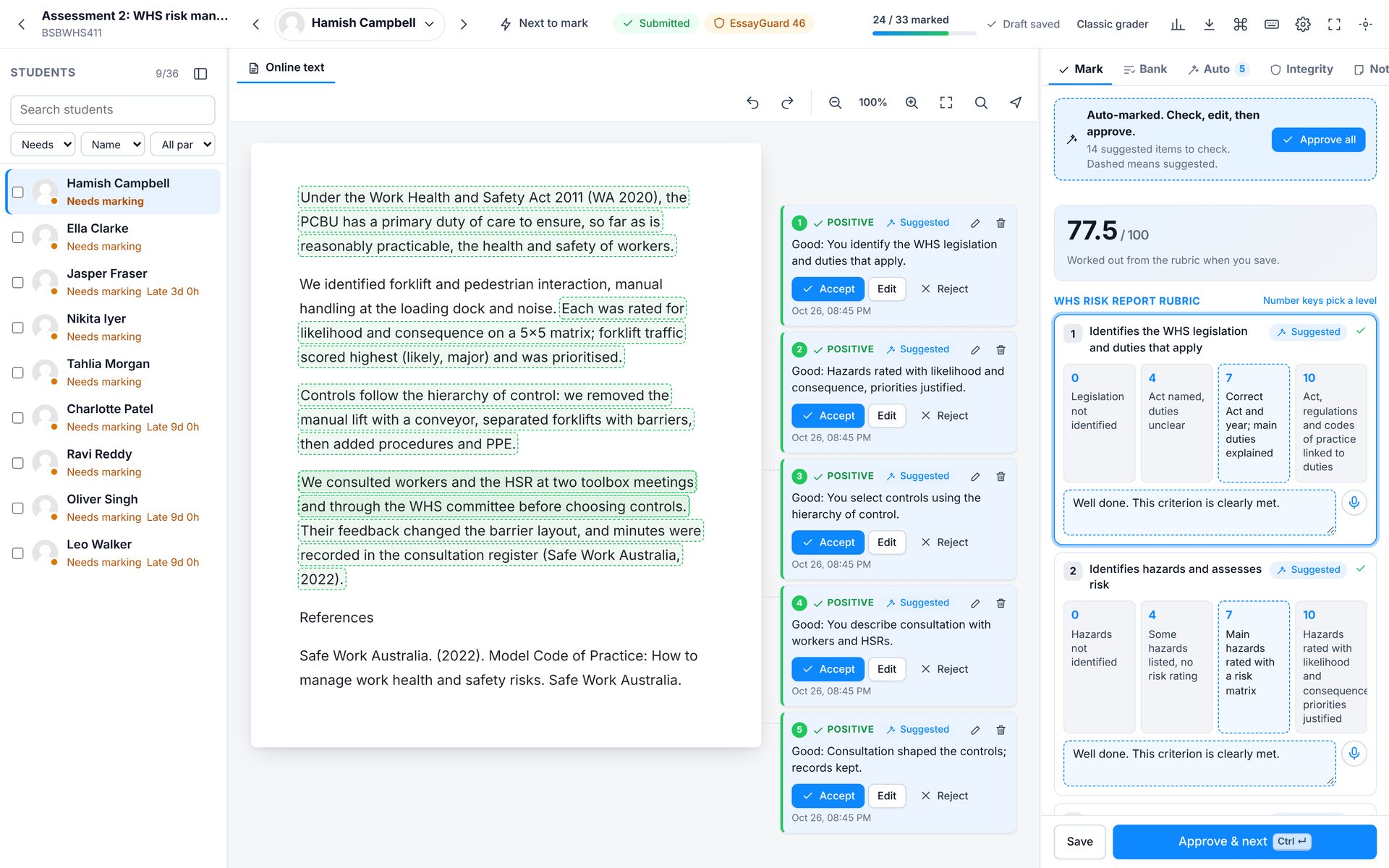Open keyboard shortcuts command icon
Image resolution: width=1389 pixels, height=868 pixels.
pos(1240,24)
